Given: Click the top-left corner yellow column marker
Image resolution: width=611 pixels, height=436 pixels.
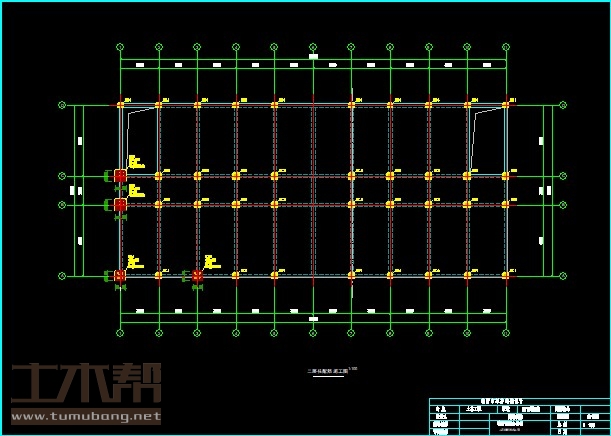Looking at the screenshot, I should [x=120, y=104].
